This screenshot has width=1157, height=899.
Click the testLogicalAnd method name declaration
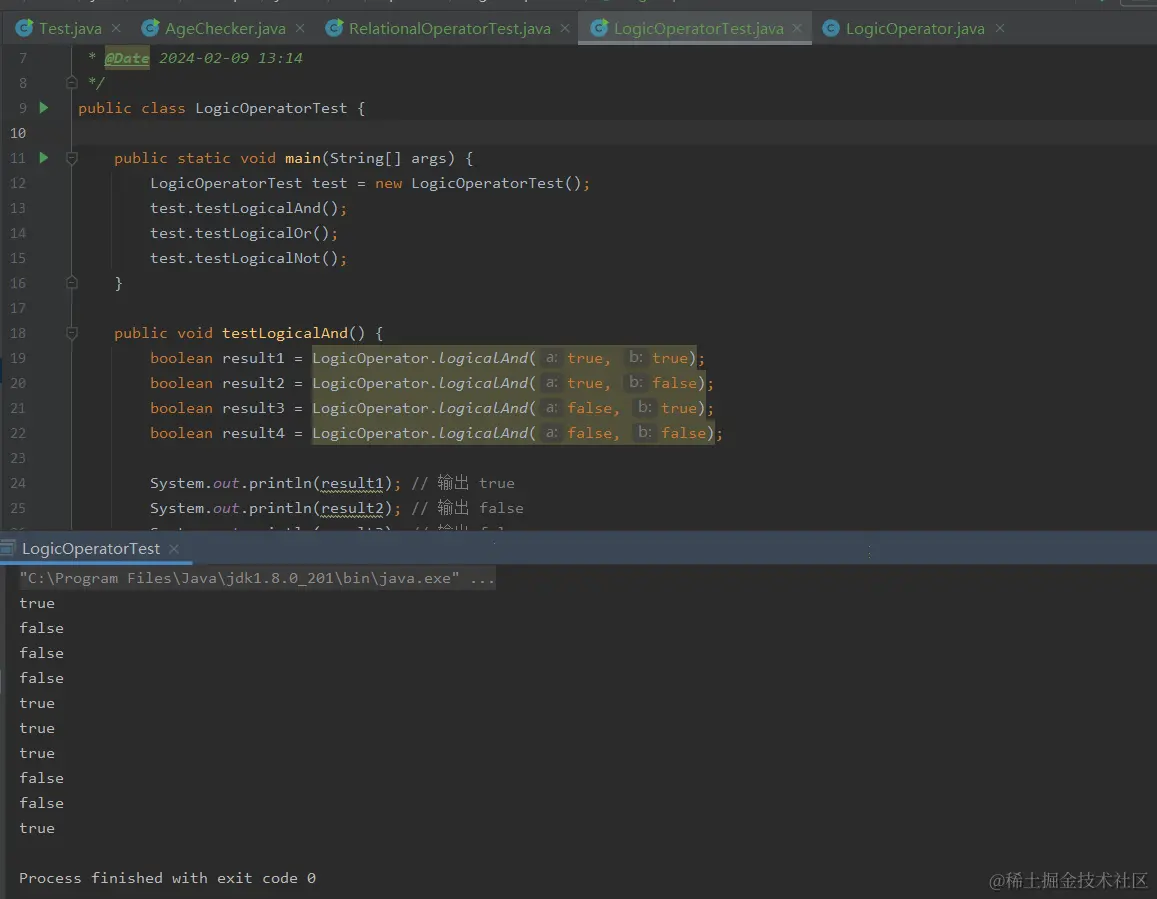(285, 333)
